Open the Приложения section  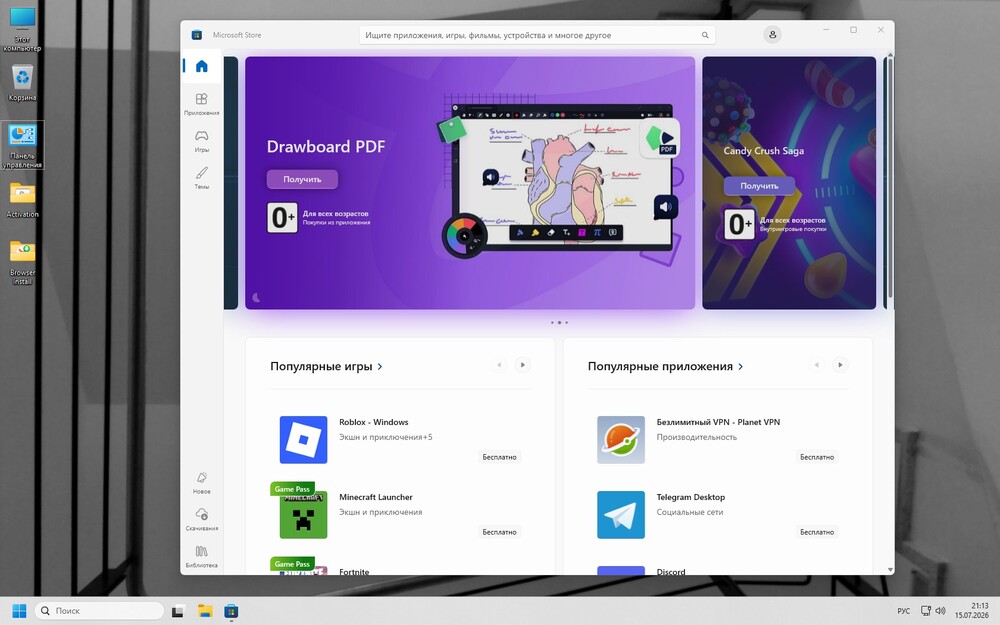tap(202, 103)
